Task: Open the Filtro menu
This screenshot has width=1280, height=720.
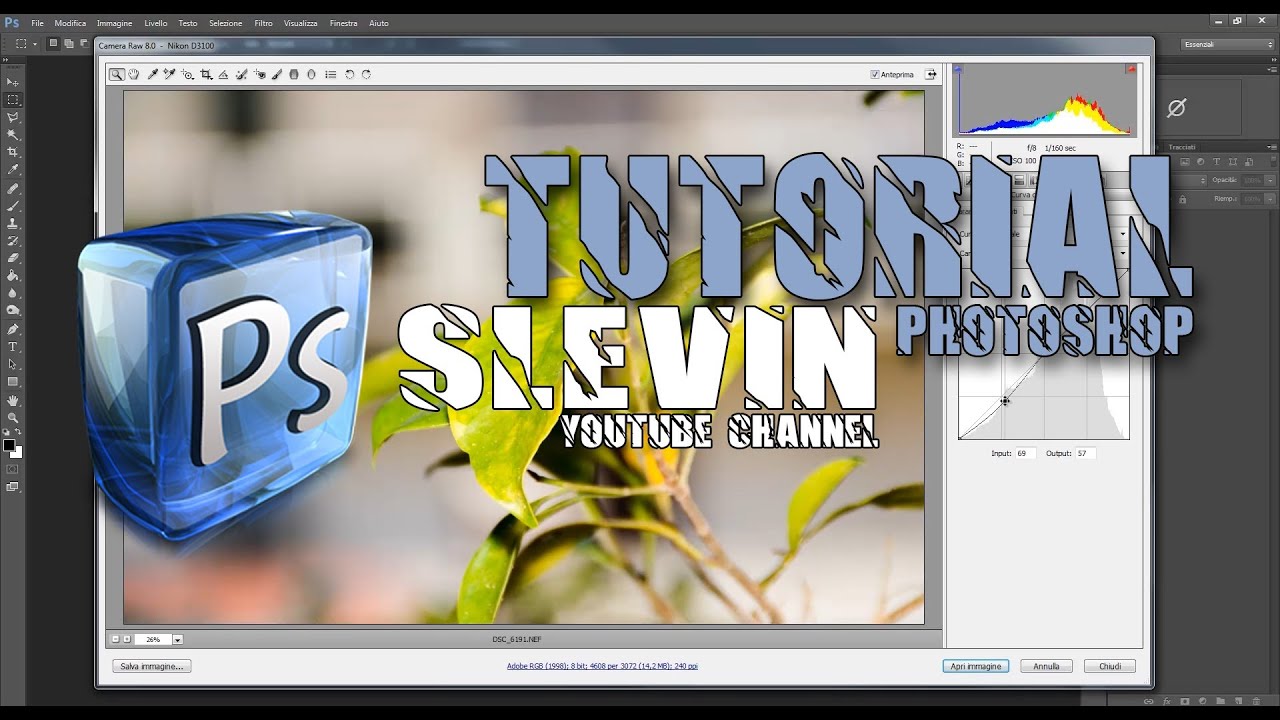Action: [x=263, y=23]
